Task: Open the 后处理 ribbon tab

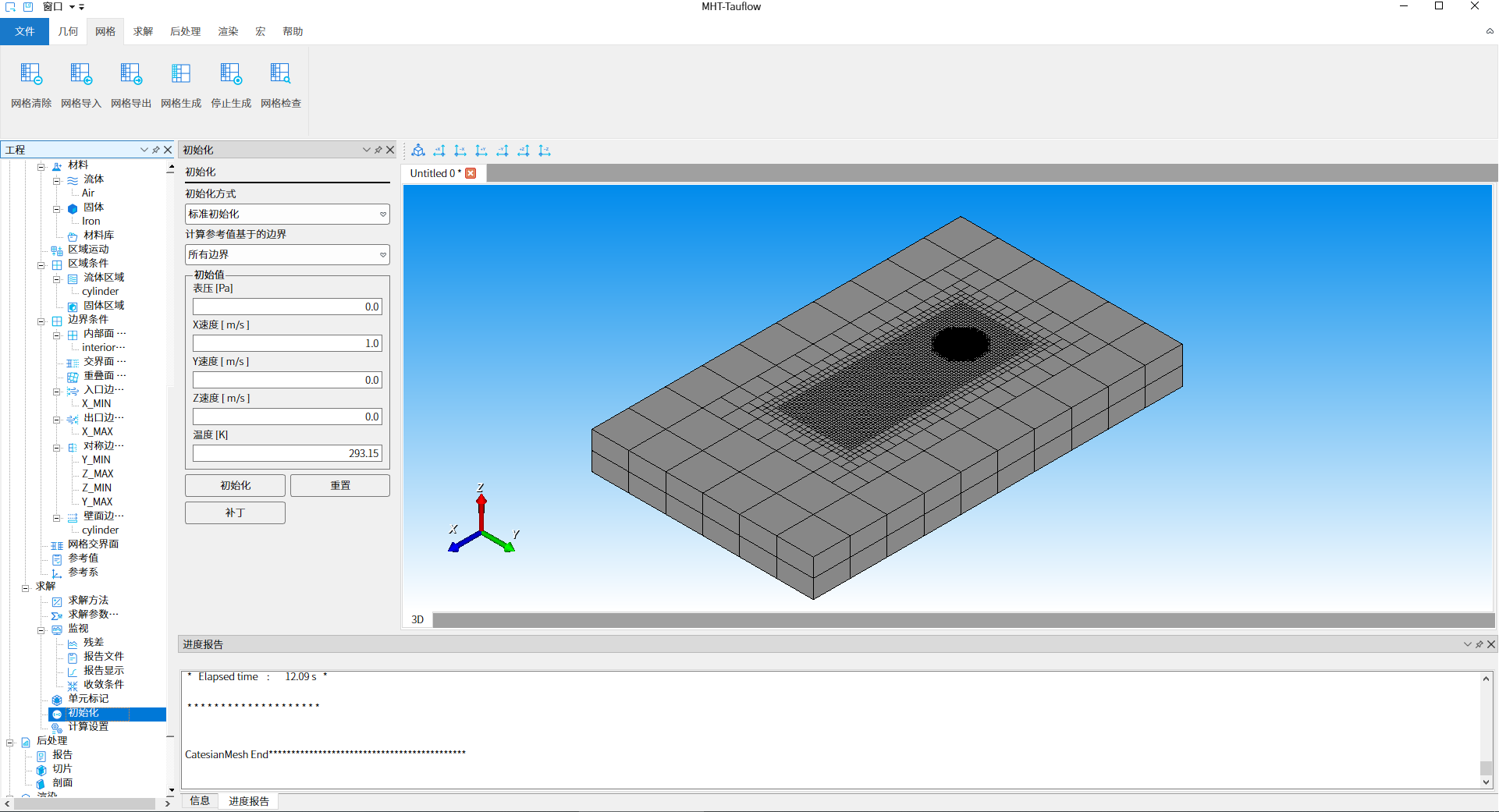Action: (185, 31)
